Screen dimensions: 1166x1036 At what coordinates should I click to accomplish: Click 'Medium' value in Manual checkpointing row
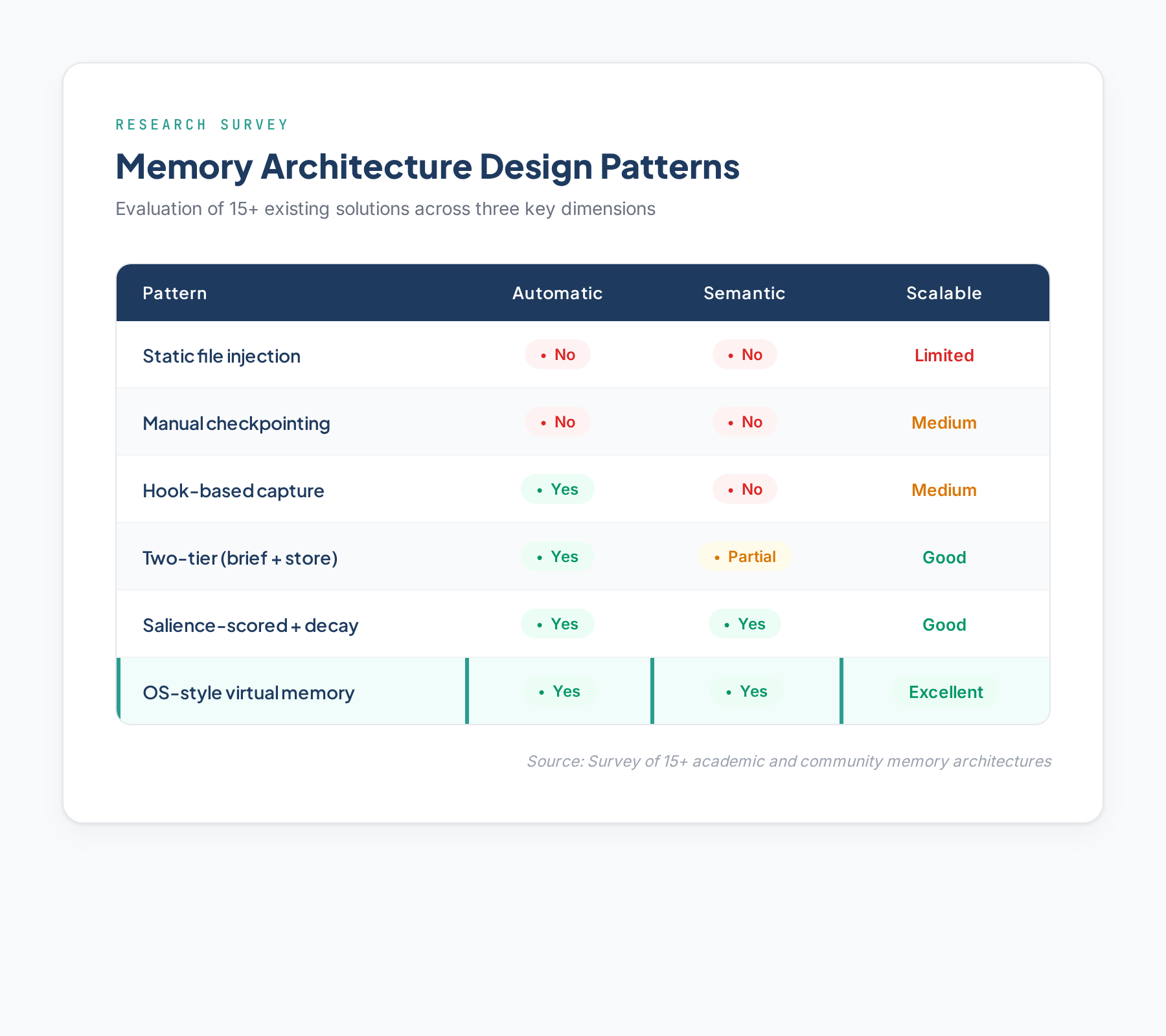[x=944, y=423]
